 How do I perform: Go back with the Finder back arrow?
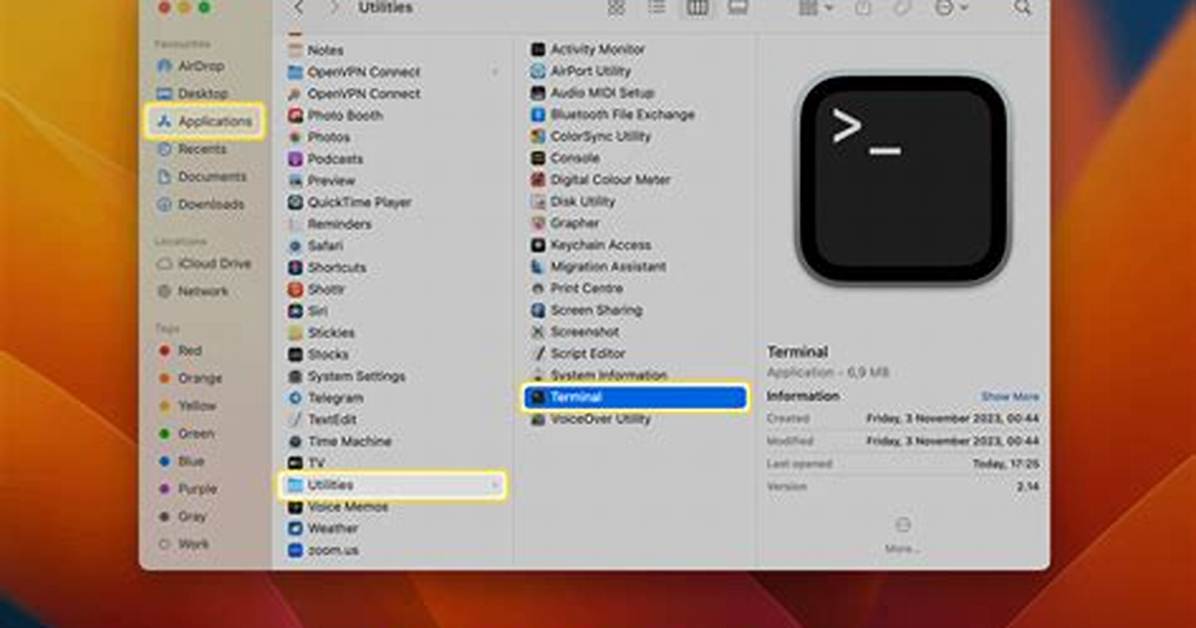(x=299, y=8)
